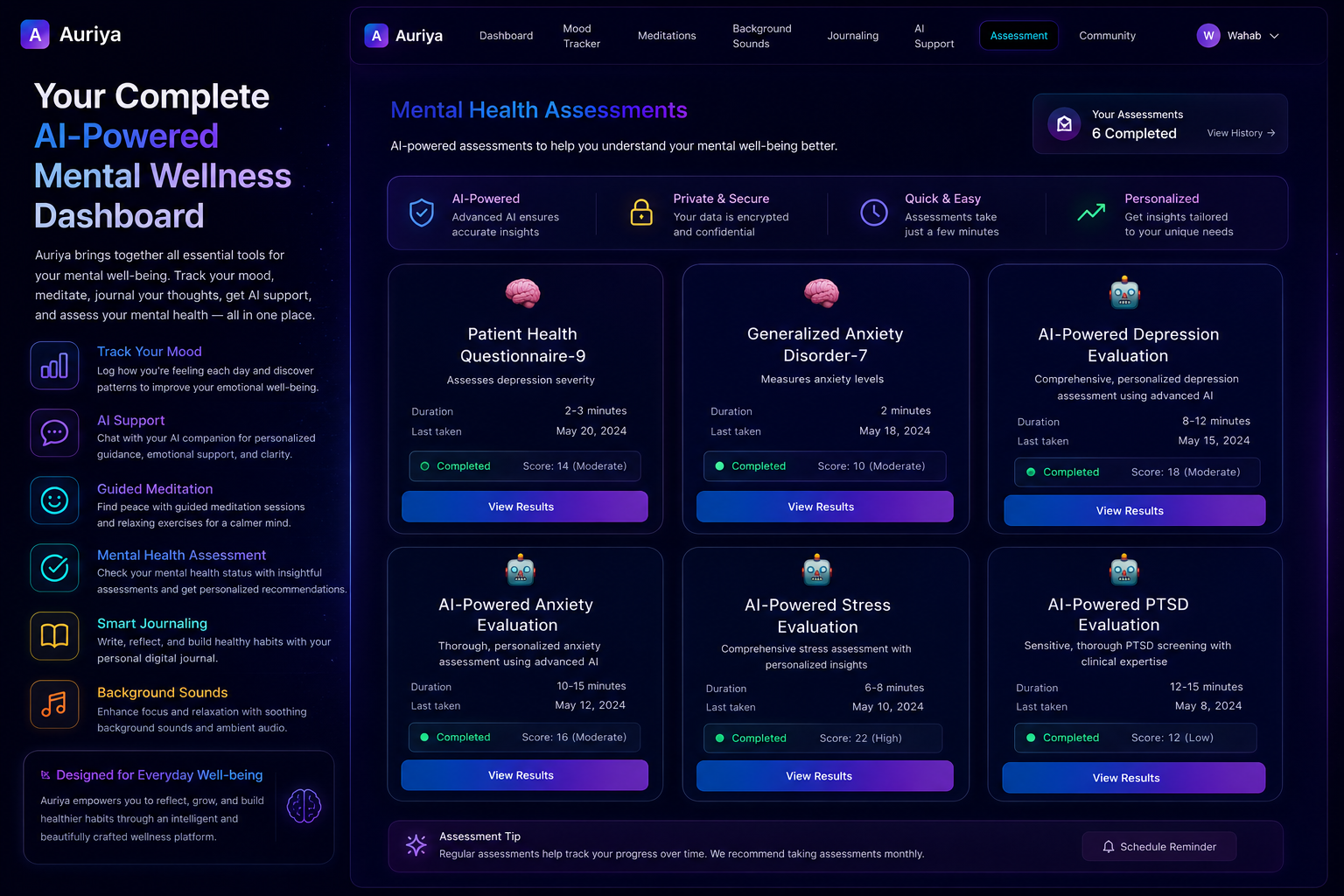Click the Generalized Anxiety Disorder-7 brain thumbnail
Viewport: 1344px width, 896px height.
(x=822, y=293)
